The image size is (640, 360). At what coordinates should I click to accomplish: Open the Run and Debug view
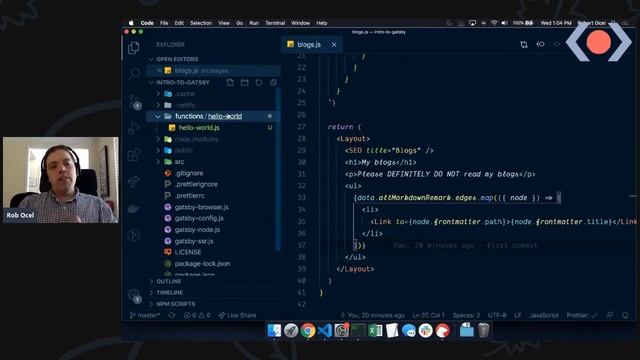coord(134,128)
